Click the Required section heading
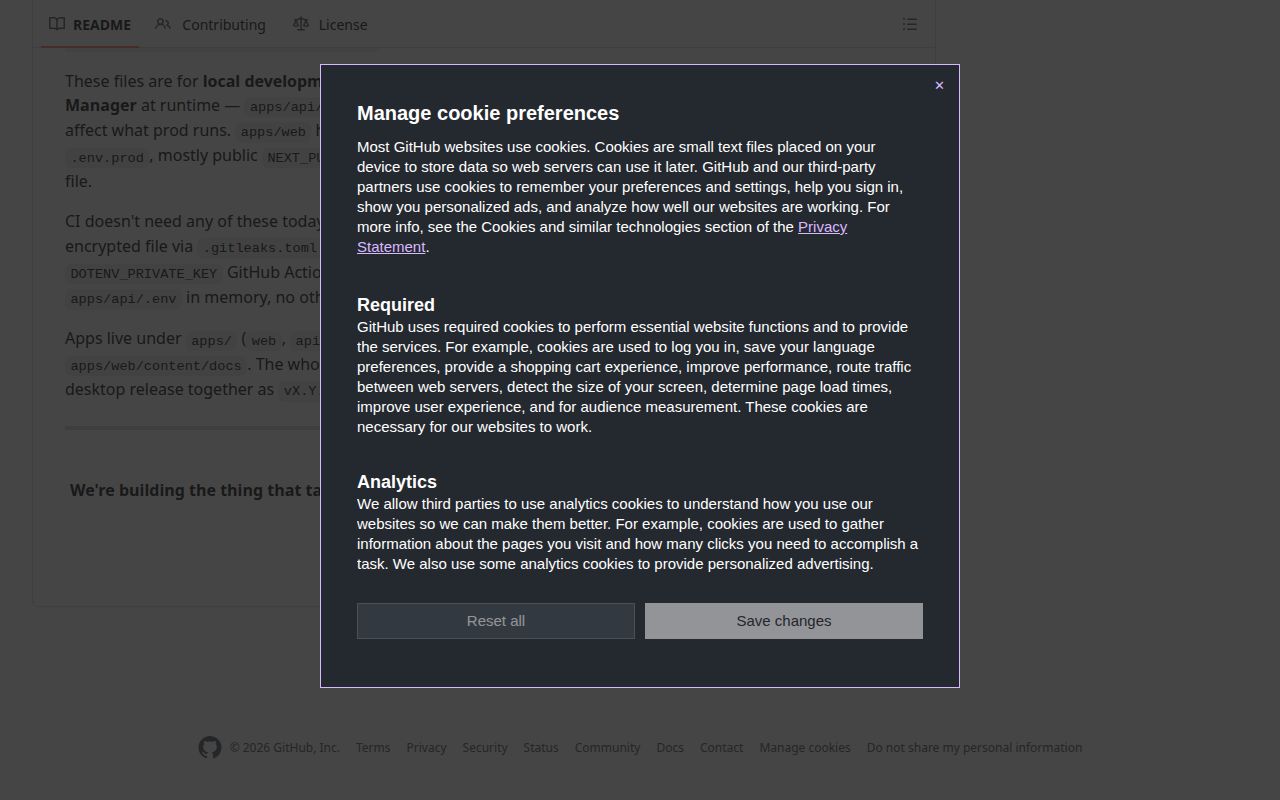 (x=396, y=305)
